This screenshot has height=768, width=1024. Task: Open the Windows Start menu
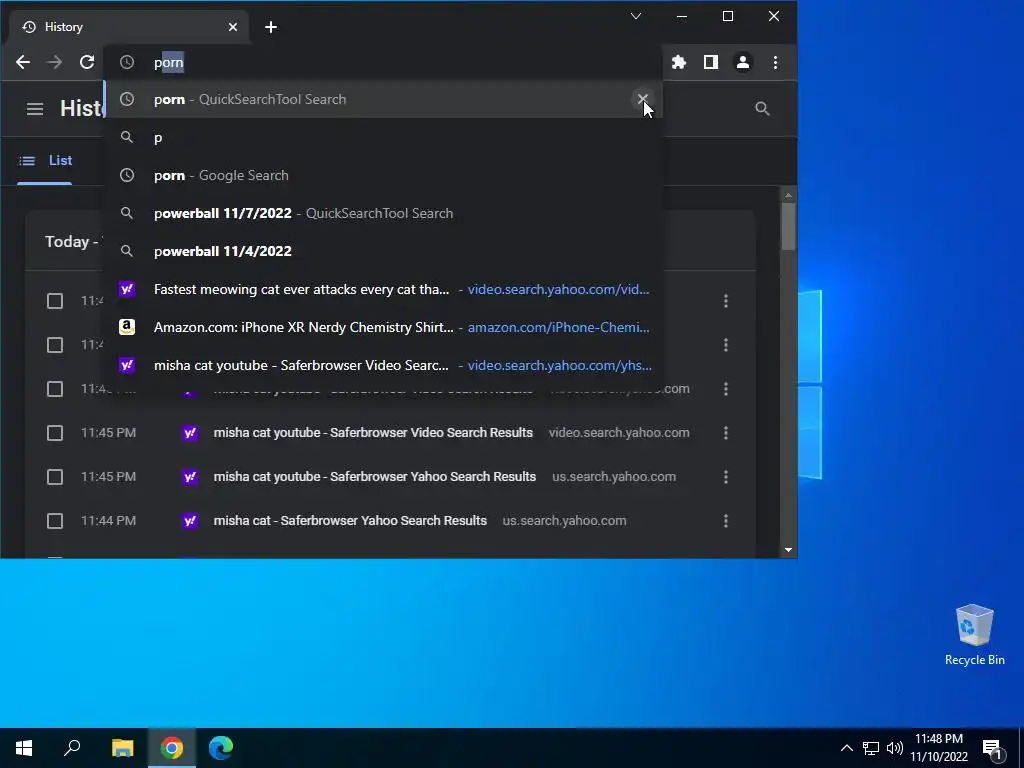tap(24, 748)
